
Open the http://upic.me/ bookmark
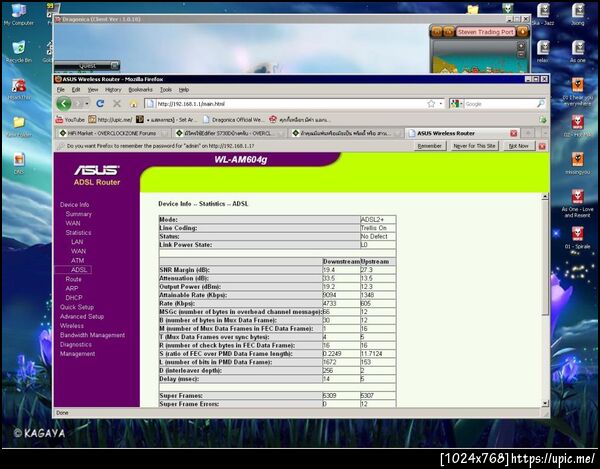click(x=110, y=120)
